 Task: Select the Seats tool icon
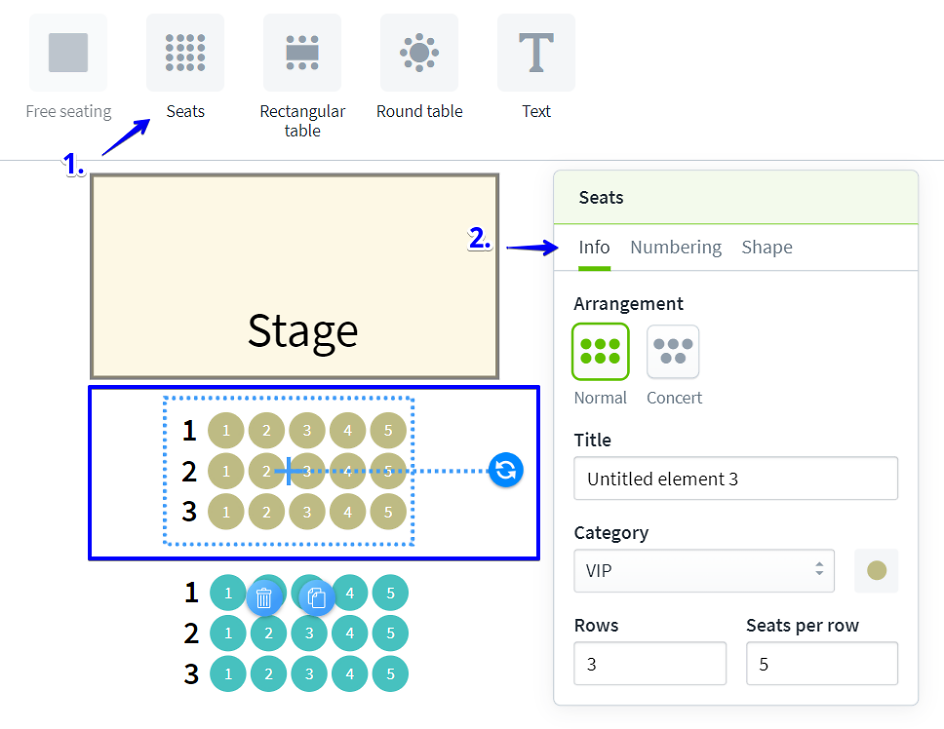click(x=185, y=53)
